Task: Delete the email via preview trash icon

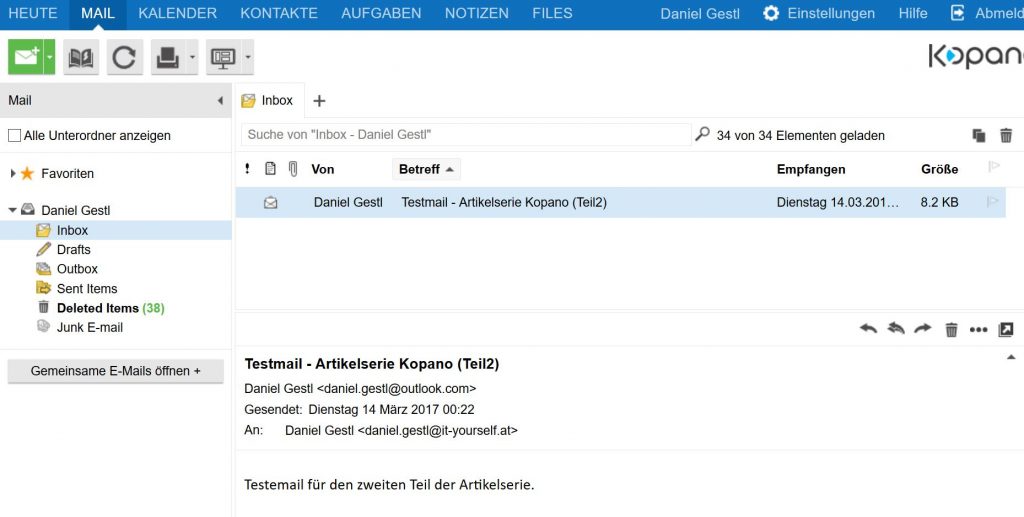Action: coord(951,329)
